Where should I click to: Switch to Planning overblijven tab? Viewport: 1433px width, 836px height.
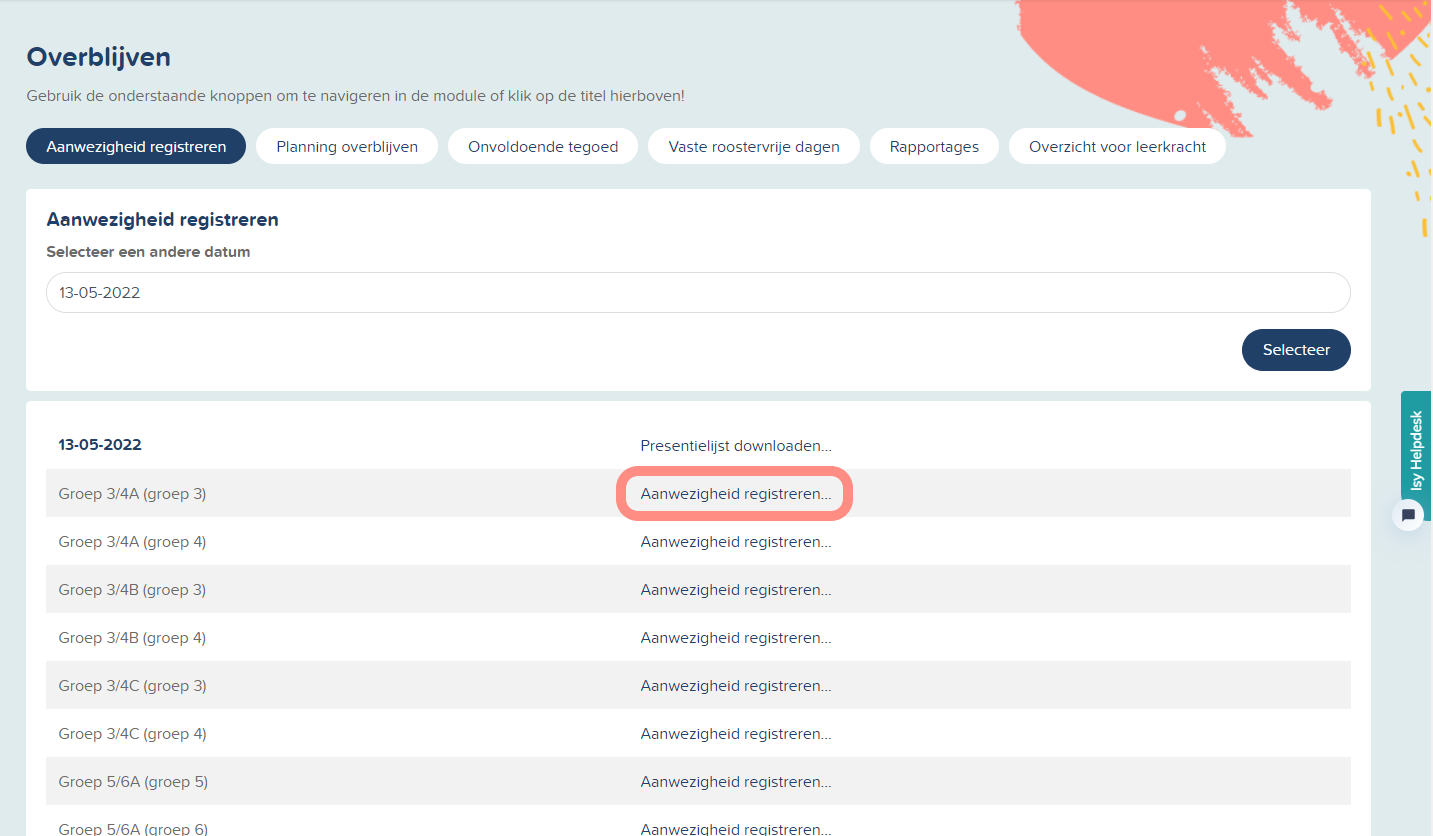coord(346,146)
